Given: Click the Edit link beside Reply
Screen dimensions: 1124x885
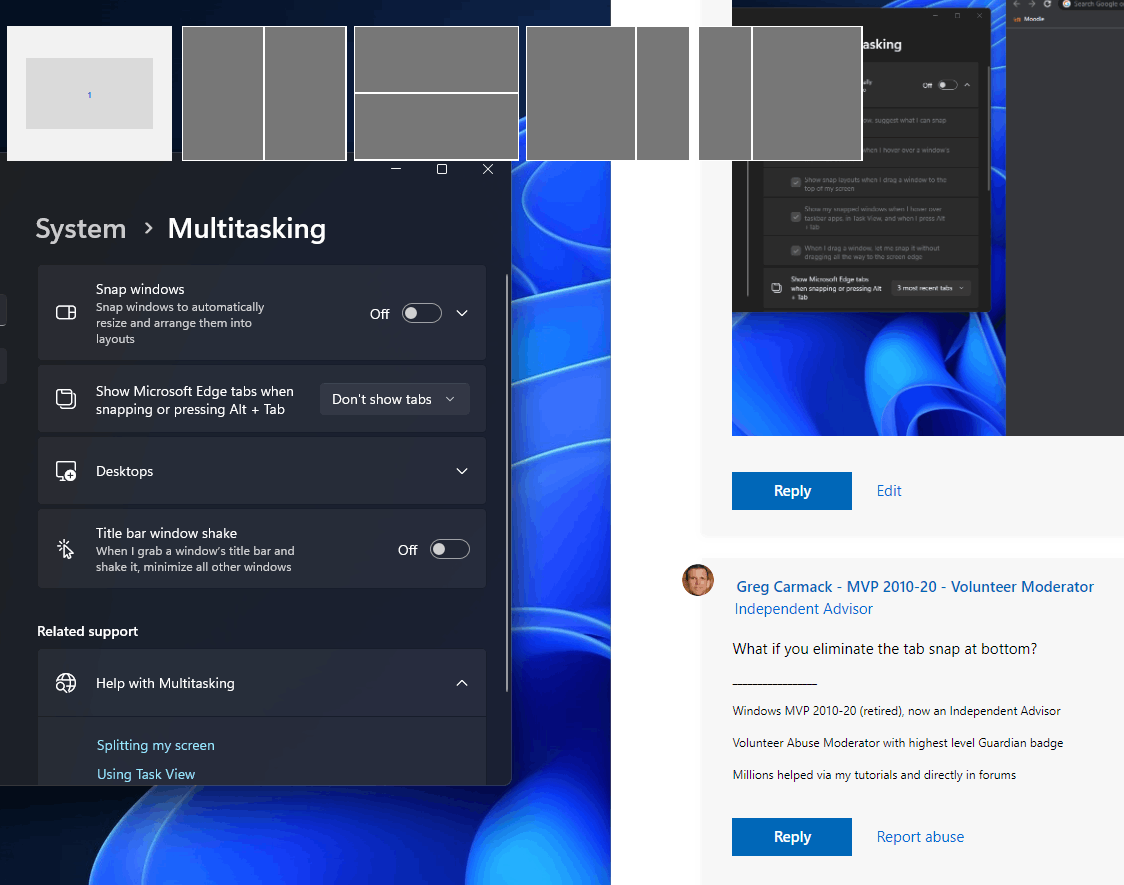Looking at the screenshot, I should tap(889, 491).
